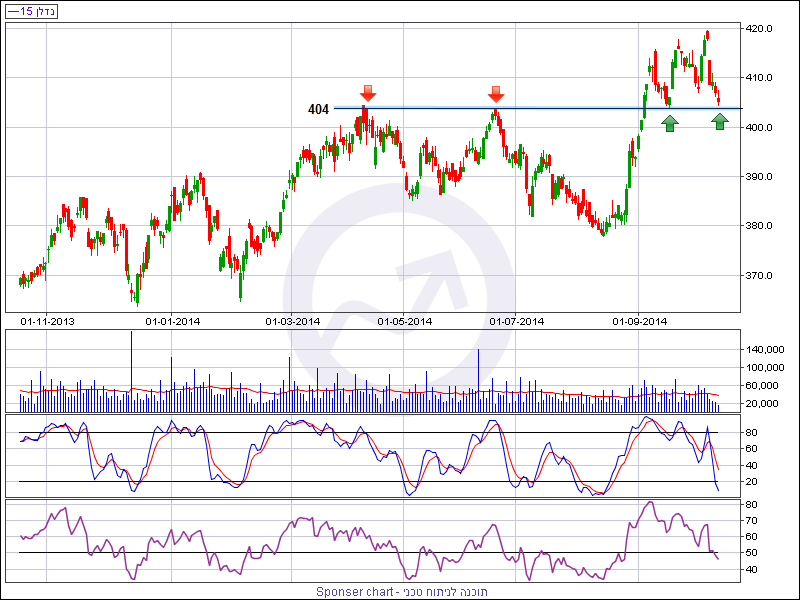Click the 390.0 price axis label
The image size is (800, 600).
(x=759, y=177)
